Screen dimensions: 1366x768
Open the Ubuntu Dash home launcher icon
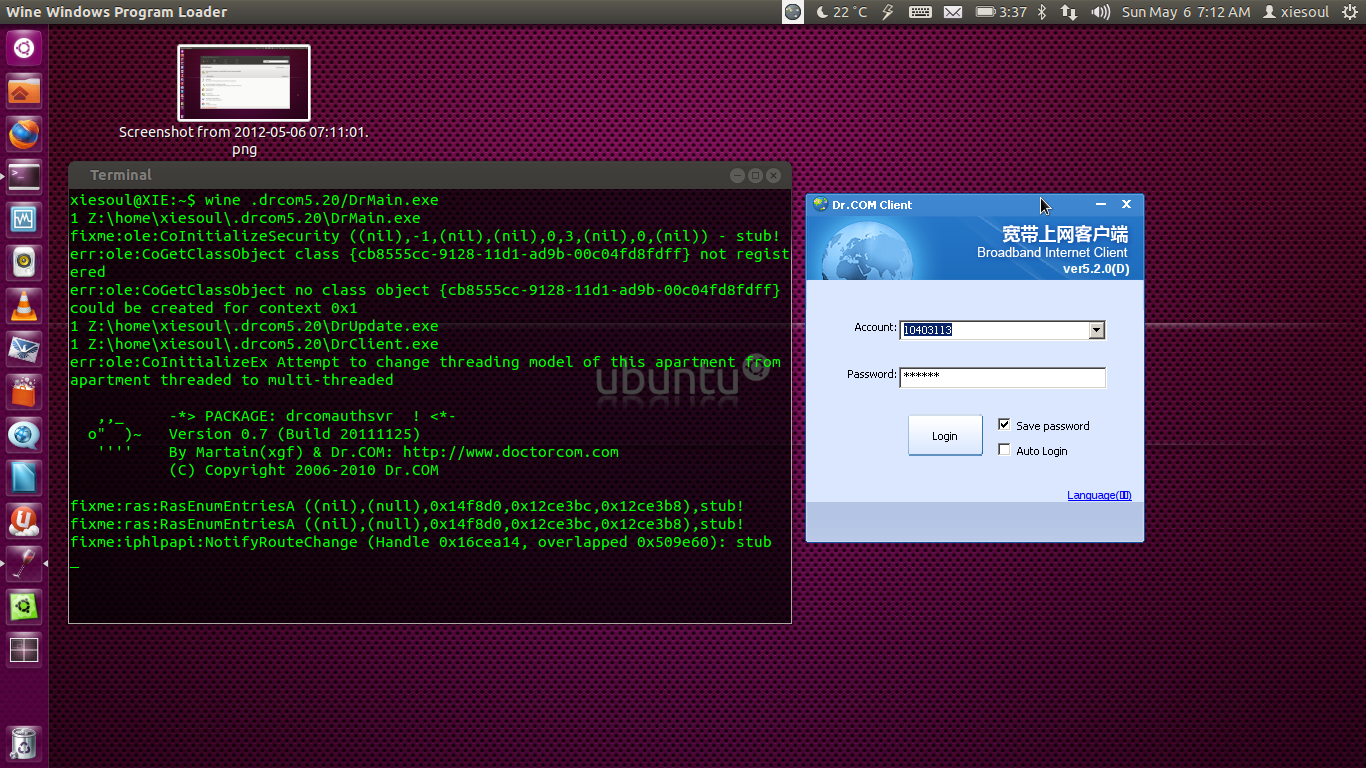(x=24, y=48)
